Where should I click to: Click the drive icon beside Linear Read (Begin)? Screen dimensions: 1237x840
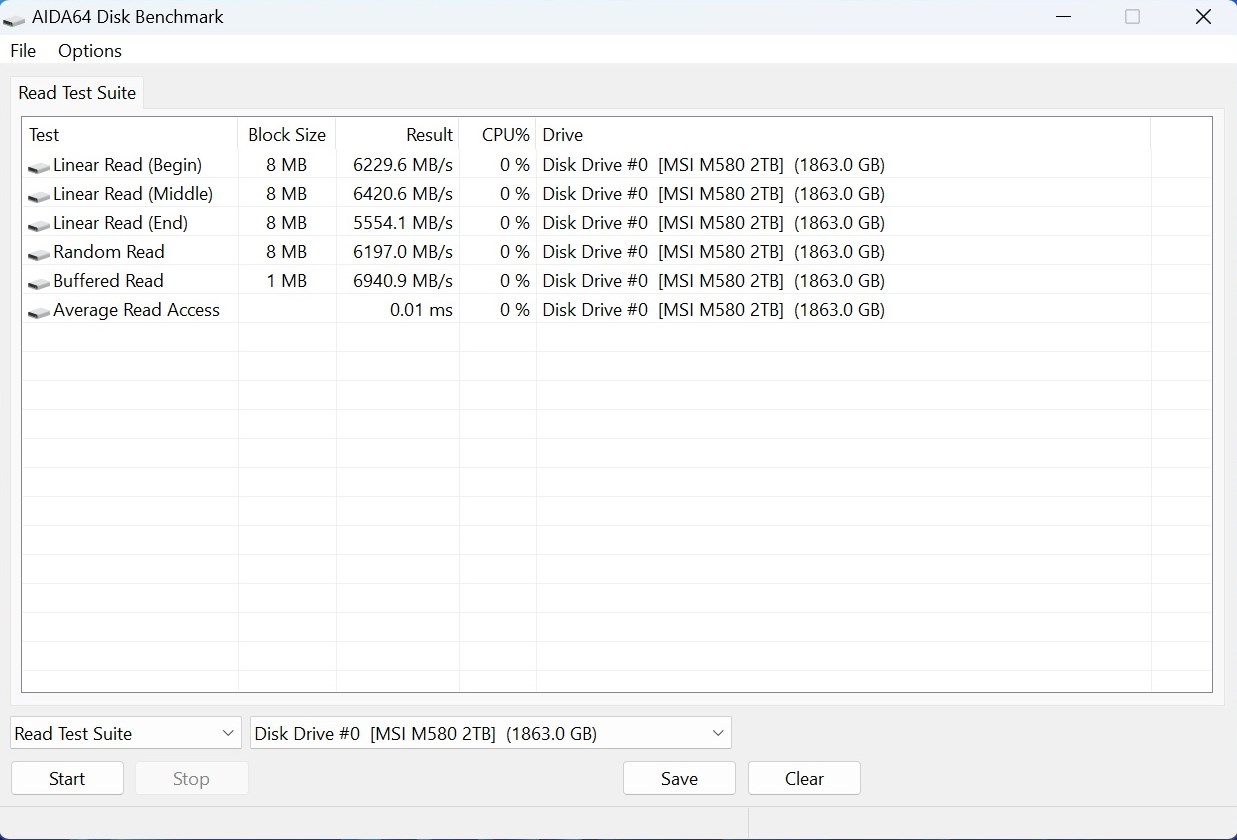tap(39, 167)
